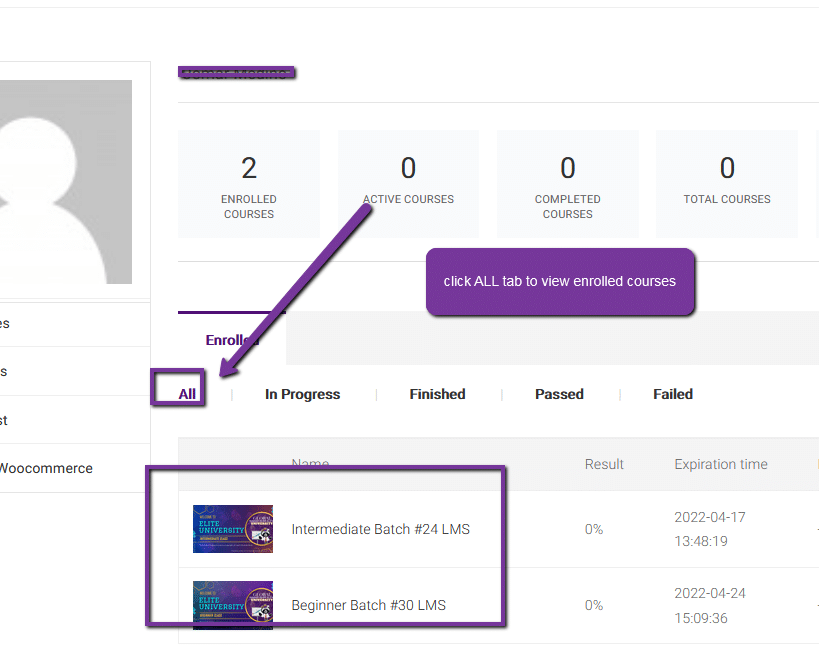Open Intermediate Batch #24 course thumbnail
Image resolution: width=819 pixels, height=653 pixels.
coord(232,529)
